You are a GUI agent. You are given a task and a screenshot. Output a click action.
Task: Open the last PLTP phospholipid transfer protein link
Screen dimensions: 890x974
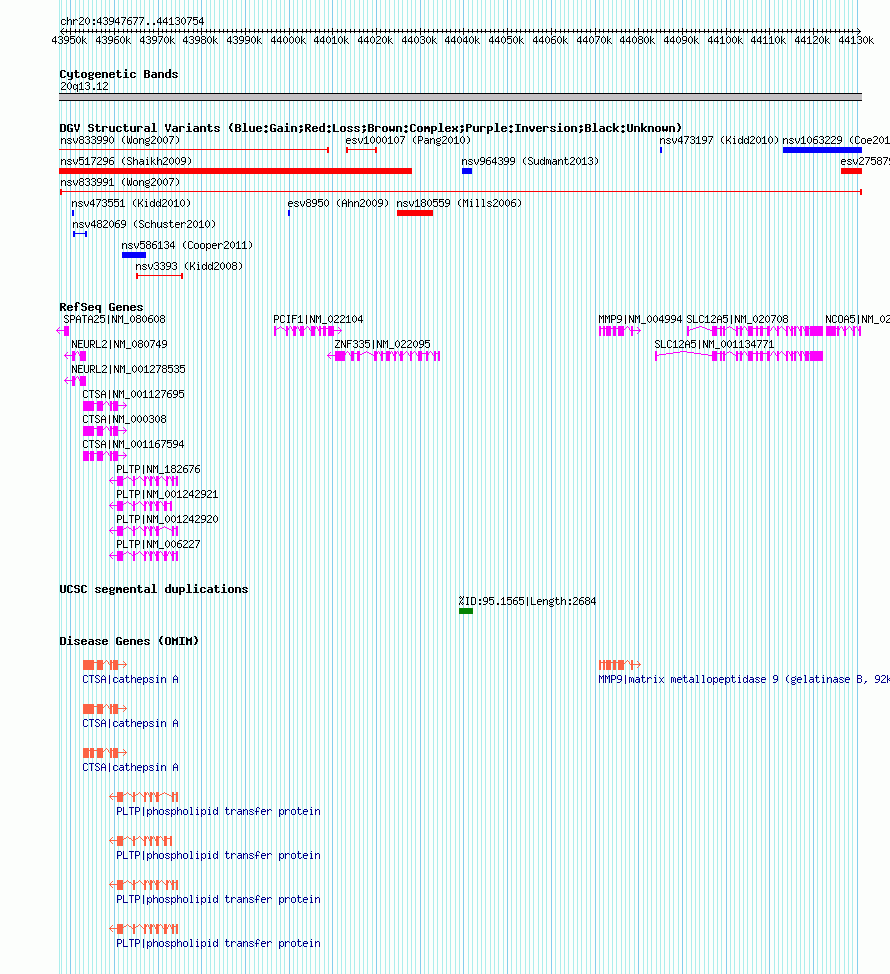pos(218,943)
